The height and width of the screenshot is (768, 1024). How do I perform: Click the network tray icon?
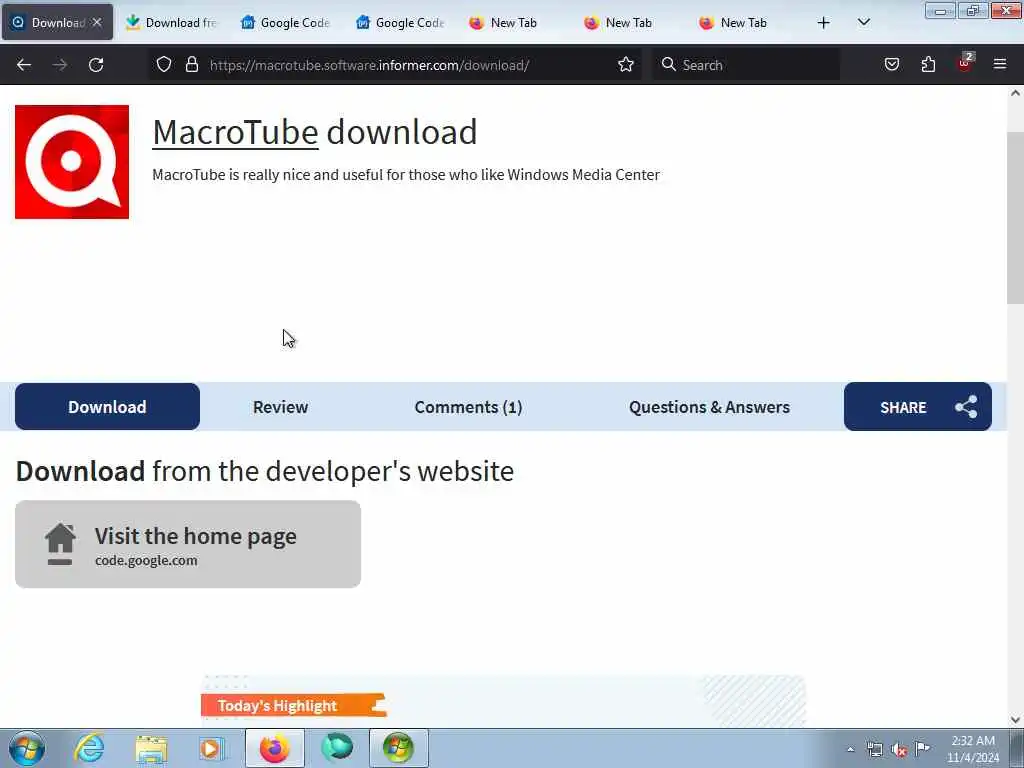874,749
